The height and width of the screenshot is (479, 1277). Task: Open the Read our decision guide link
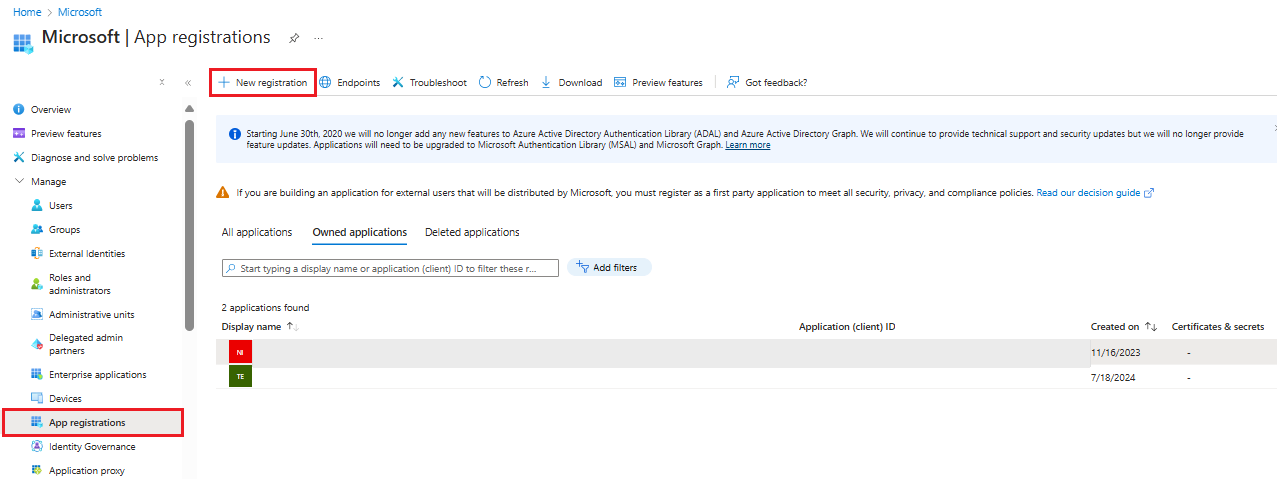click(x=1095, y=192)
